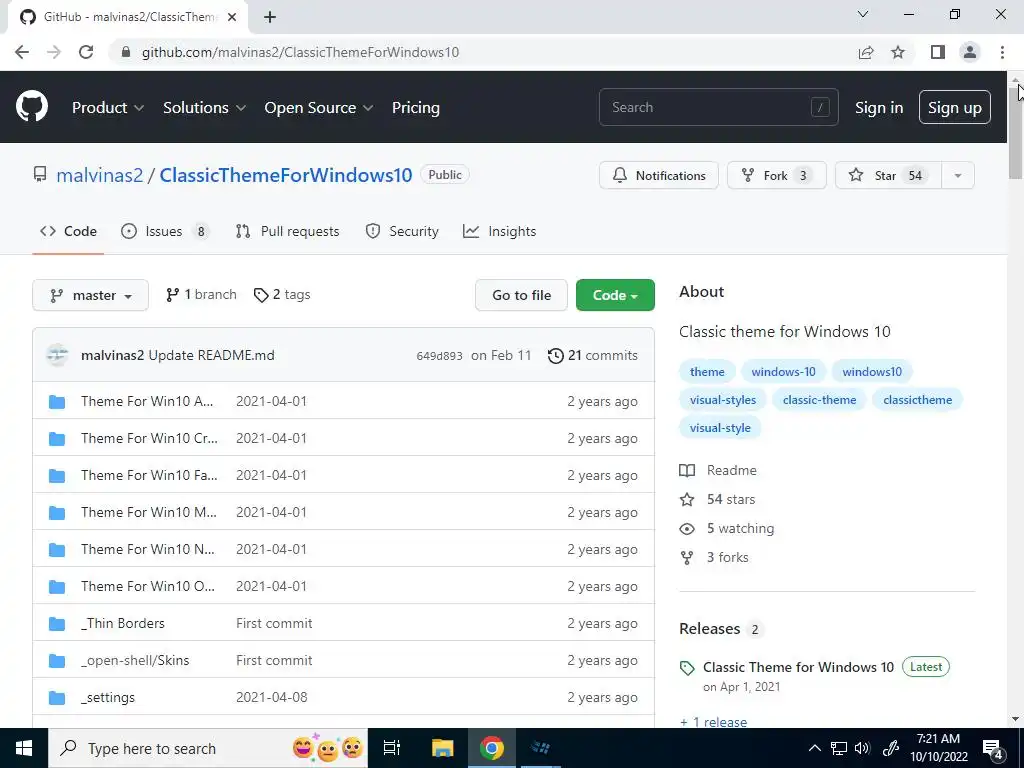
Task: Click the Sign in link
Action: (879, 108)
